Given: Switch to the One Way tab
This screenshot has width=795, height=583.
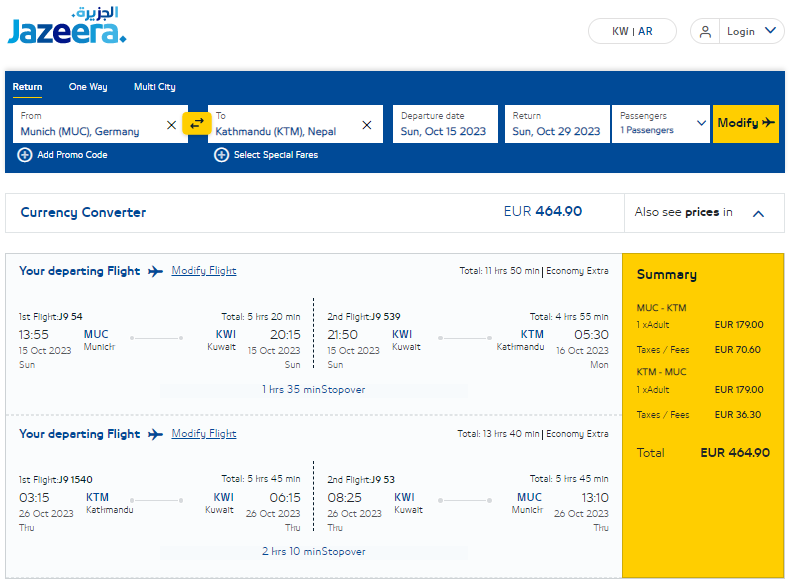Looking at the screenshot, I should [x=88, y=87].
